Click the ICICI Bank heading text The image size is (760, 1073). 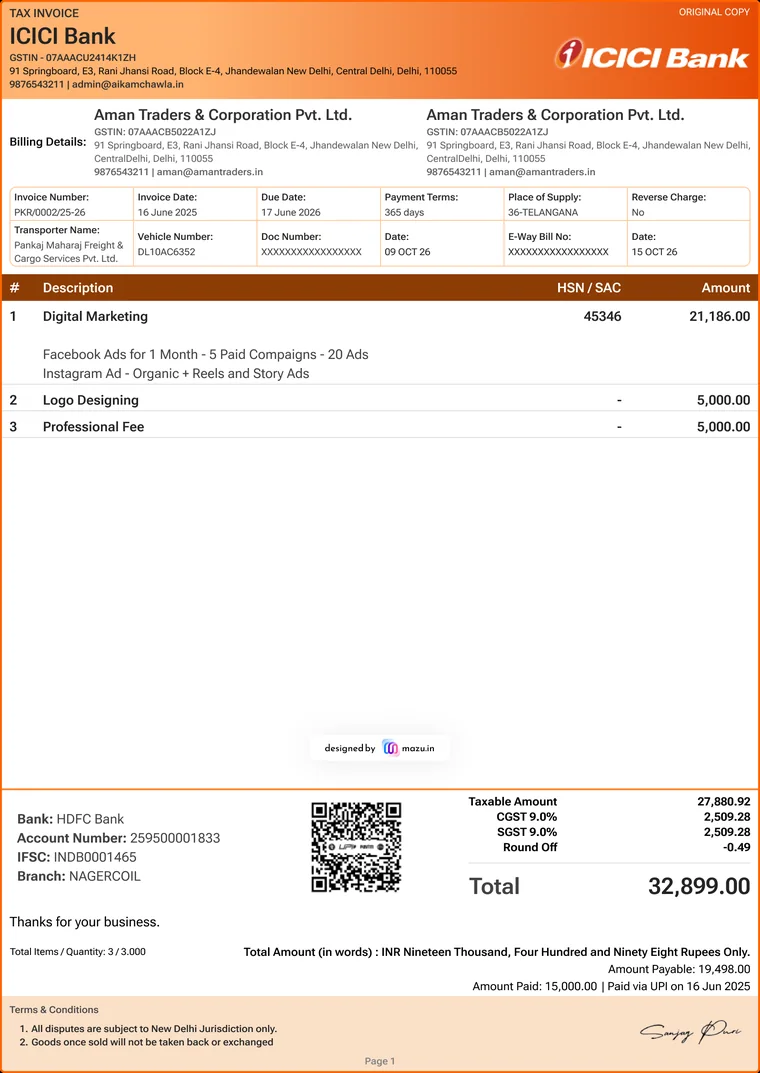62,36
